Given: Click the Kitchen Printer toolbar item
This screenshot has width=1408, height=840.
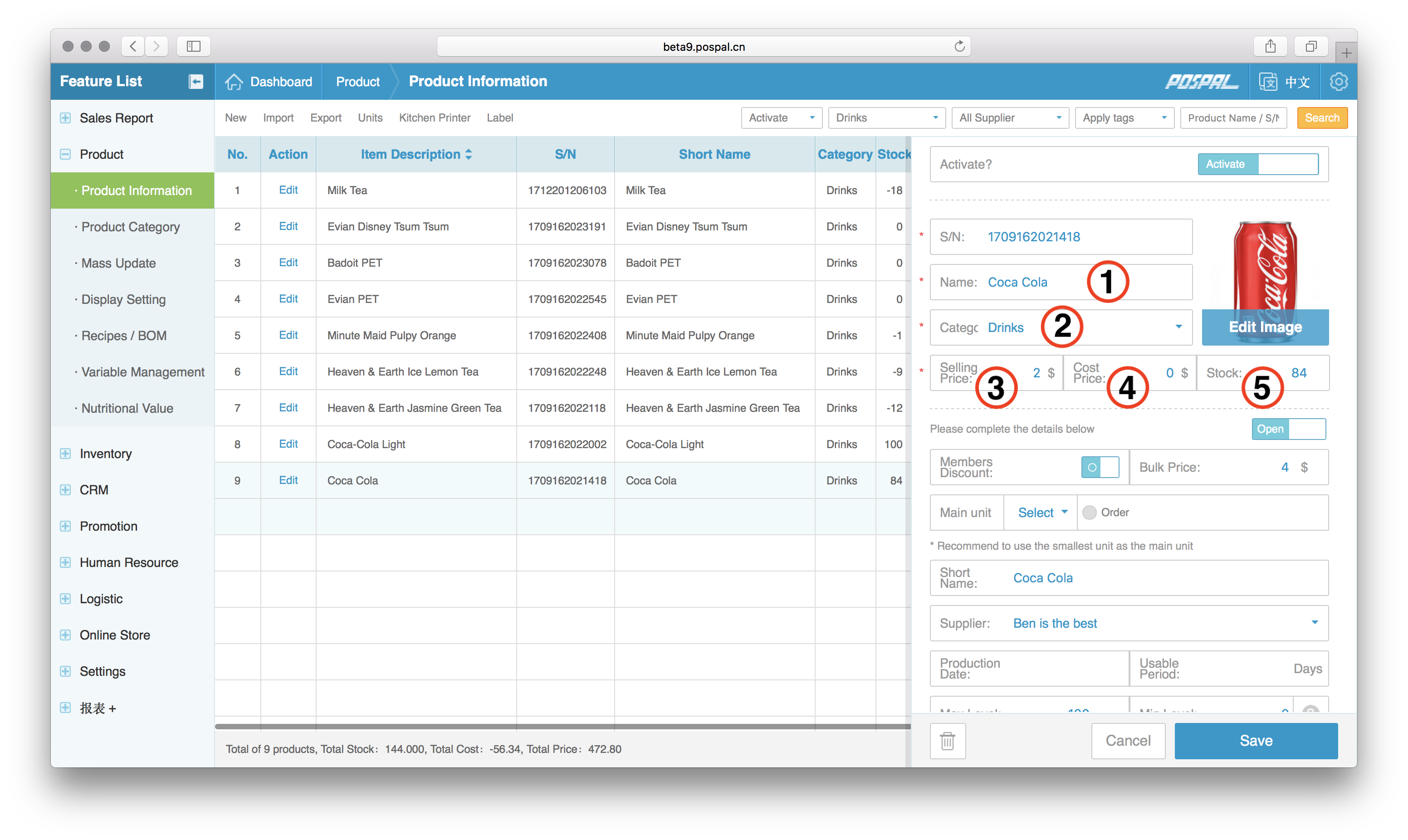Looking at the screenshot, I should tap(434, 118).
